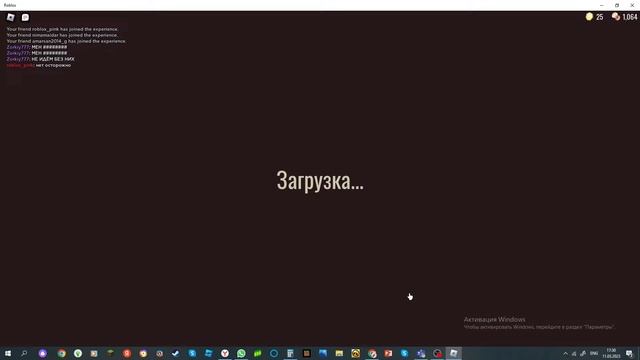640x360 pixels.
Task: Click the currency counter showing 1,064
Action: click(x=624, y=17)
